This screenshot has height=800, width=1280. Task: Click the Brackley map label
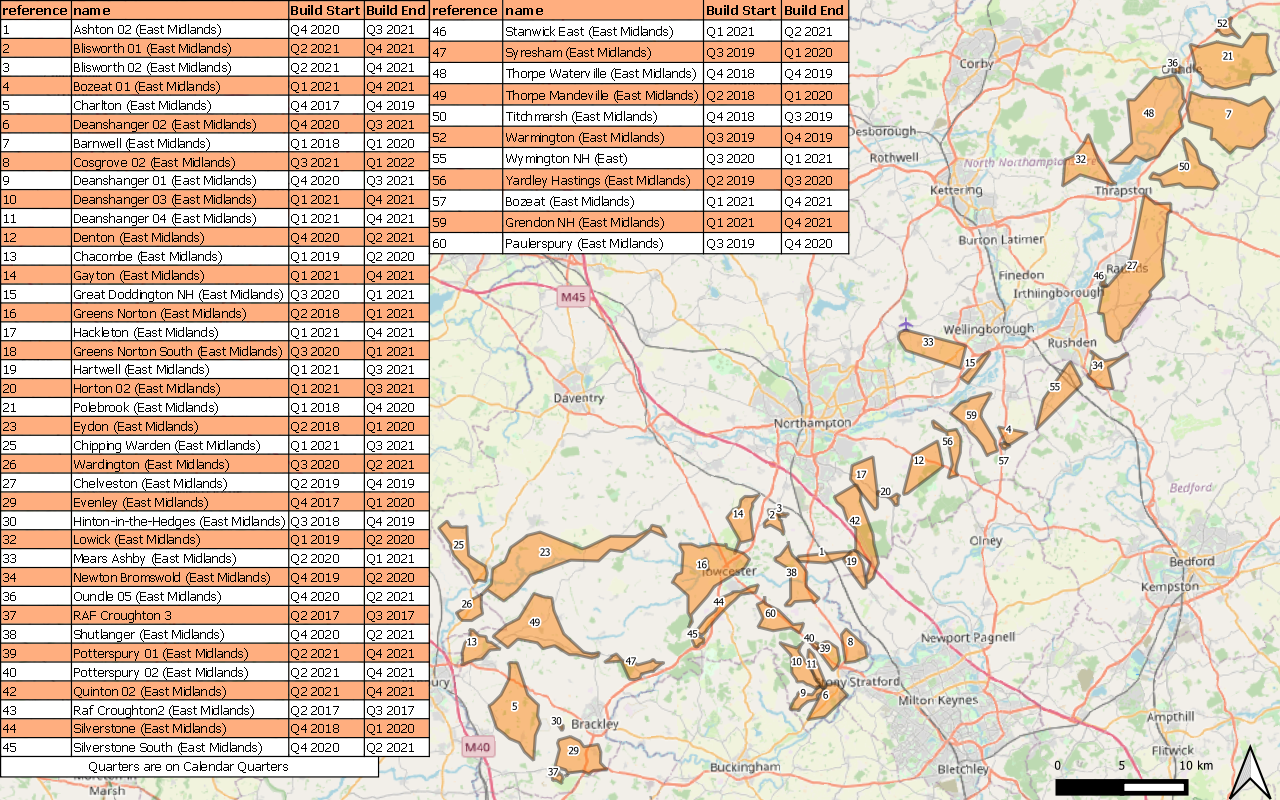coord(595,724)
